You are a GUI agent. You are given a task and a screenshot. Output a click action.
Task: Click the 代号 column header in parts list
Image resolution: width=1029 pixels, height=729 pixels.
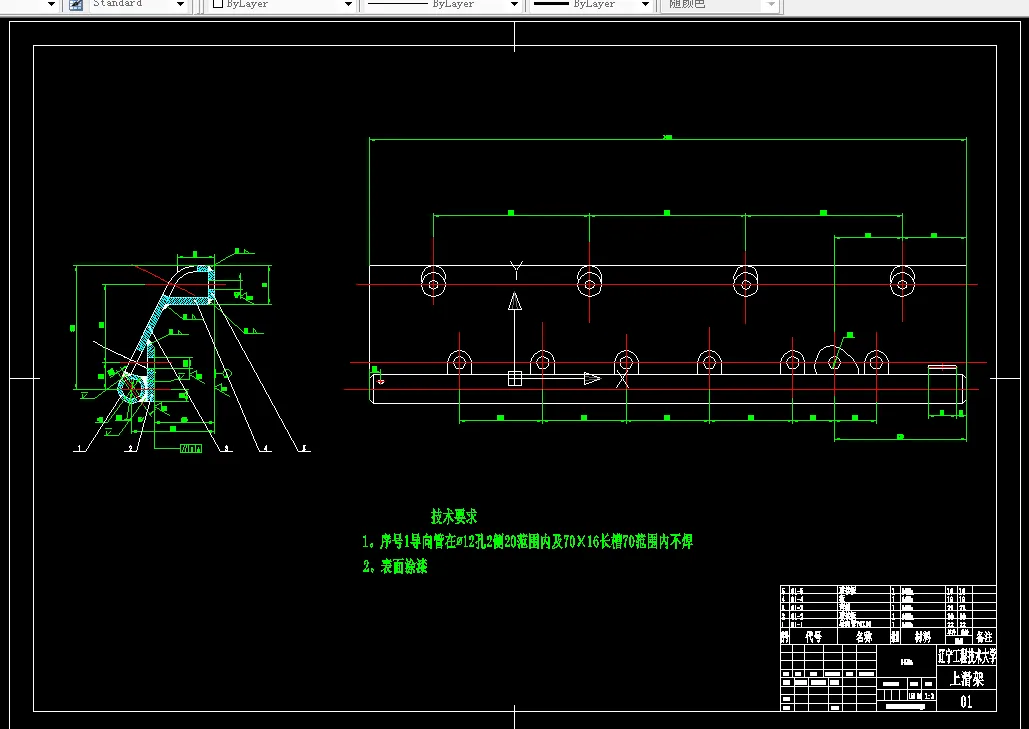pyautogui.click(x=814, y=636)
